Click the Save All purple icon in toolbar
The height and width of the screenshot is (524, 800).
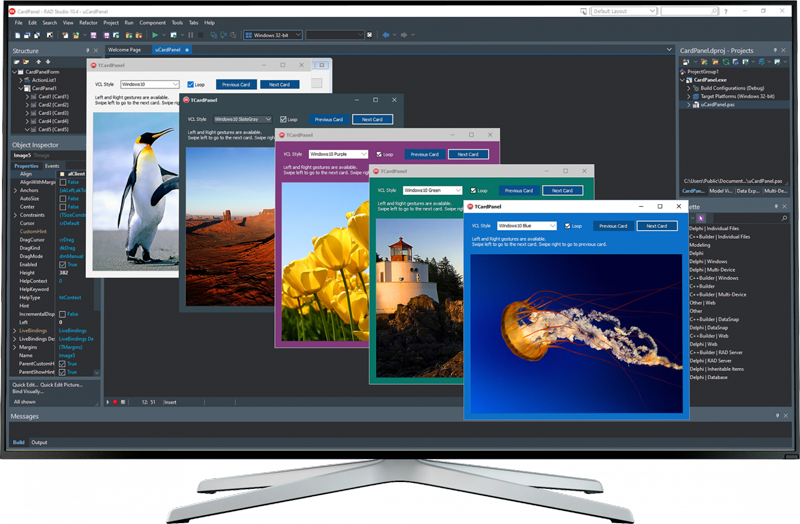tap(106, 35)
